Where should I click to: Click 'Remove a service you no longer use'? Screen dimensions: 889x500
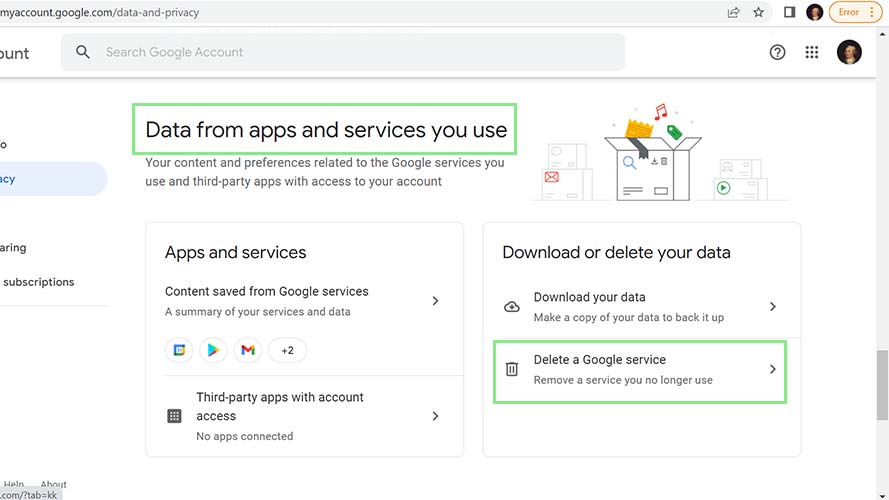pyautogui.click(x=623, y=380)
